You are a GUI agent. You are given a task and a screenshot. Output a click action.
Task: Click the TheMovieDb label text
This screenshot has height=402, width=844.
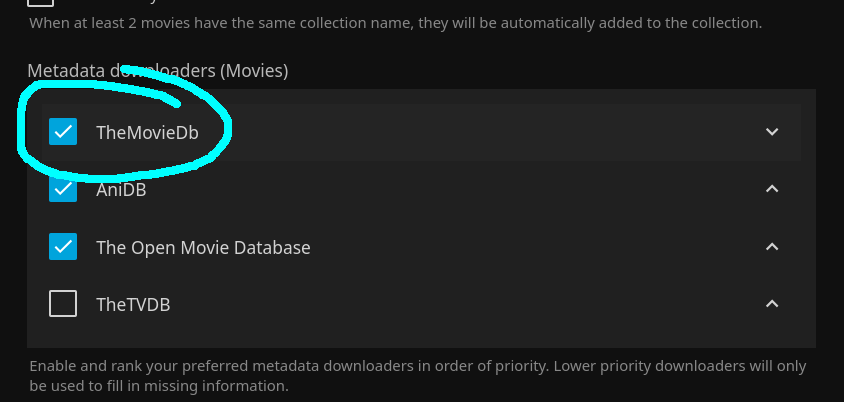pos(147,132)
